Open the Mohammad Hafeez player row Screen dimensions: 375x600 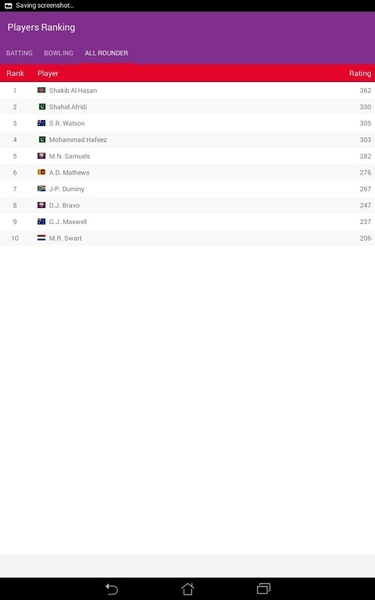188,140
